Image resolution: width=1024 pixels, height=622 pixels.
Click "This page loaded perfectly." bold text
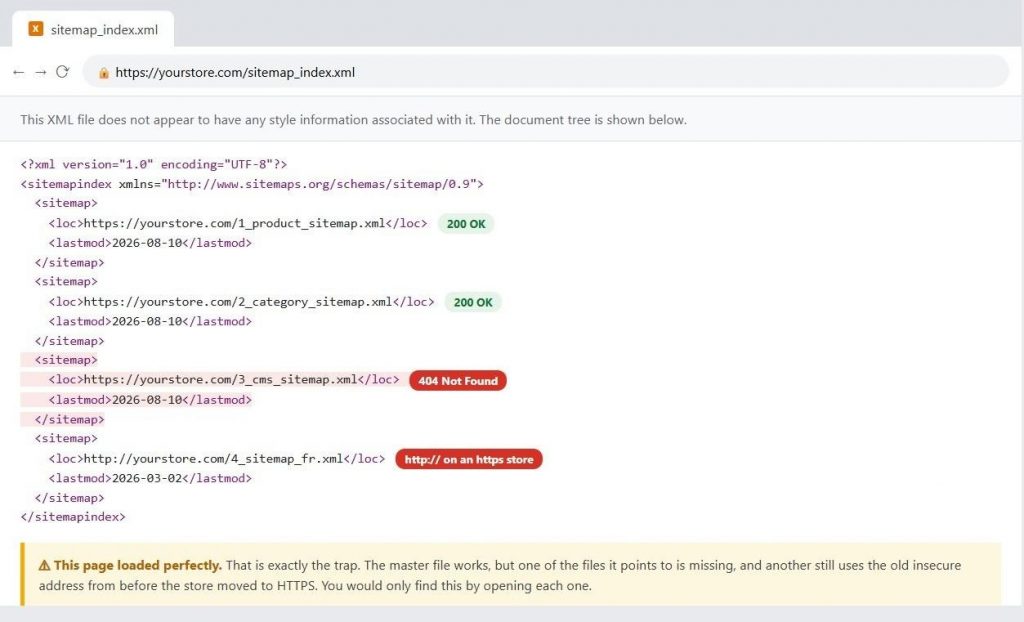[138, 566]
